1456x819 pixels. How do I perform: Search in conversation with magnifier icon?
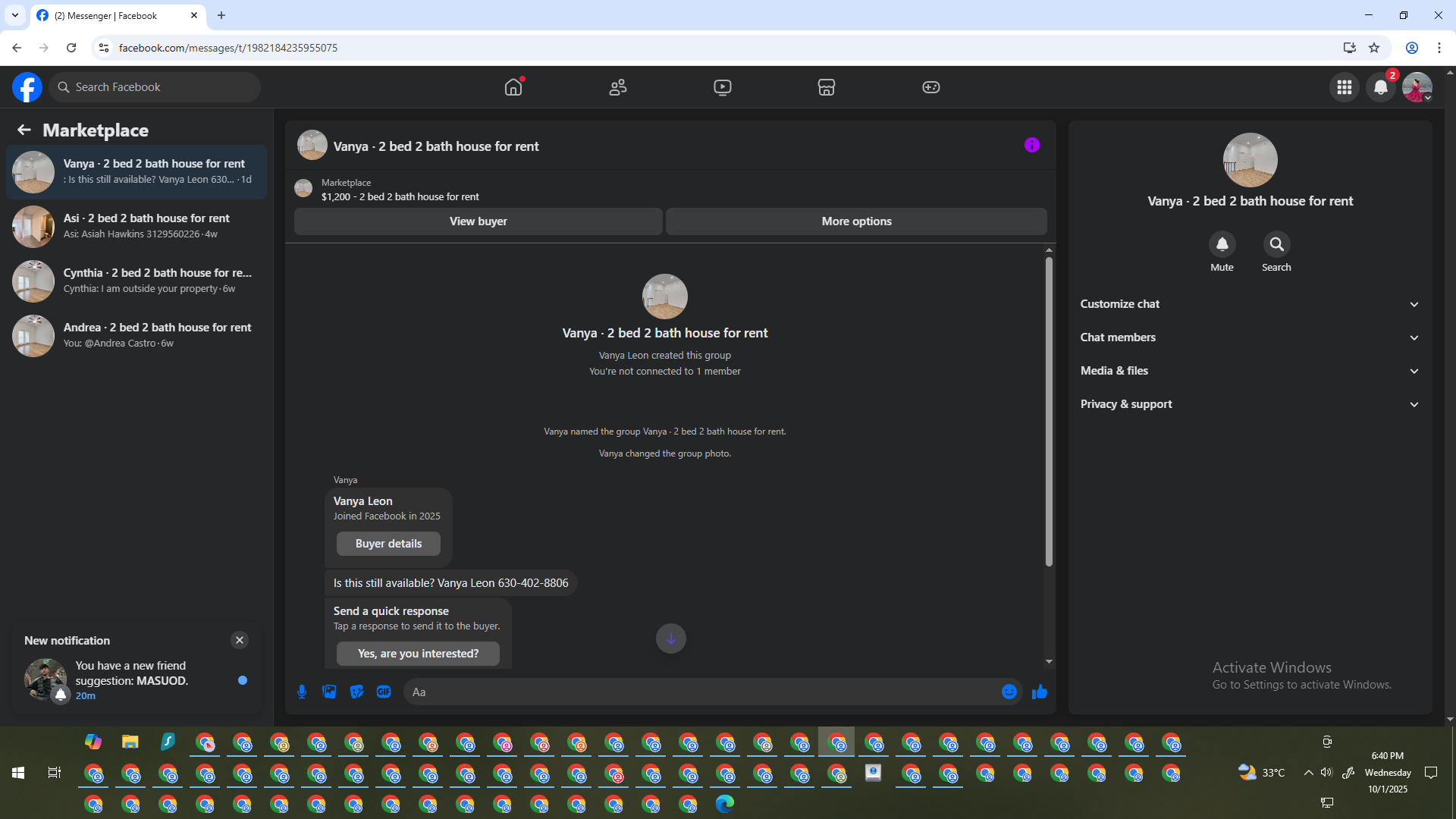1277,244
